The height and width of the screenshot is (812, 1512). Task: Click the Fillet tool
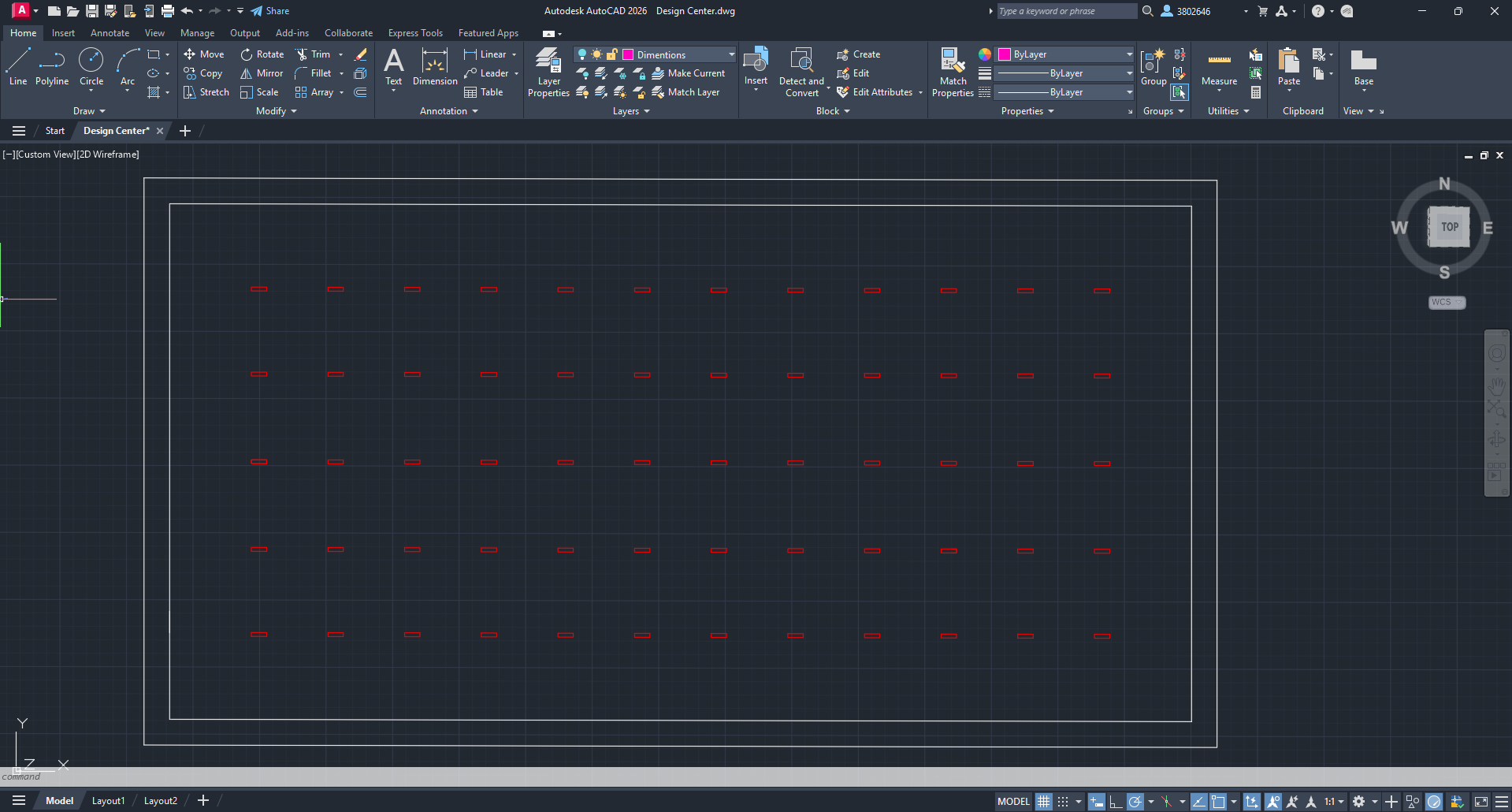pyautogui.click(x=314, y=73)
